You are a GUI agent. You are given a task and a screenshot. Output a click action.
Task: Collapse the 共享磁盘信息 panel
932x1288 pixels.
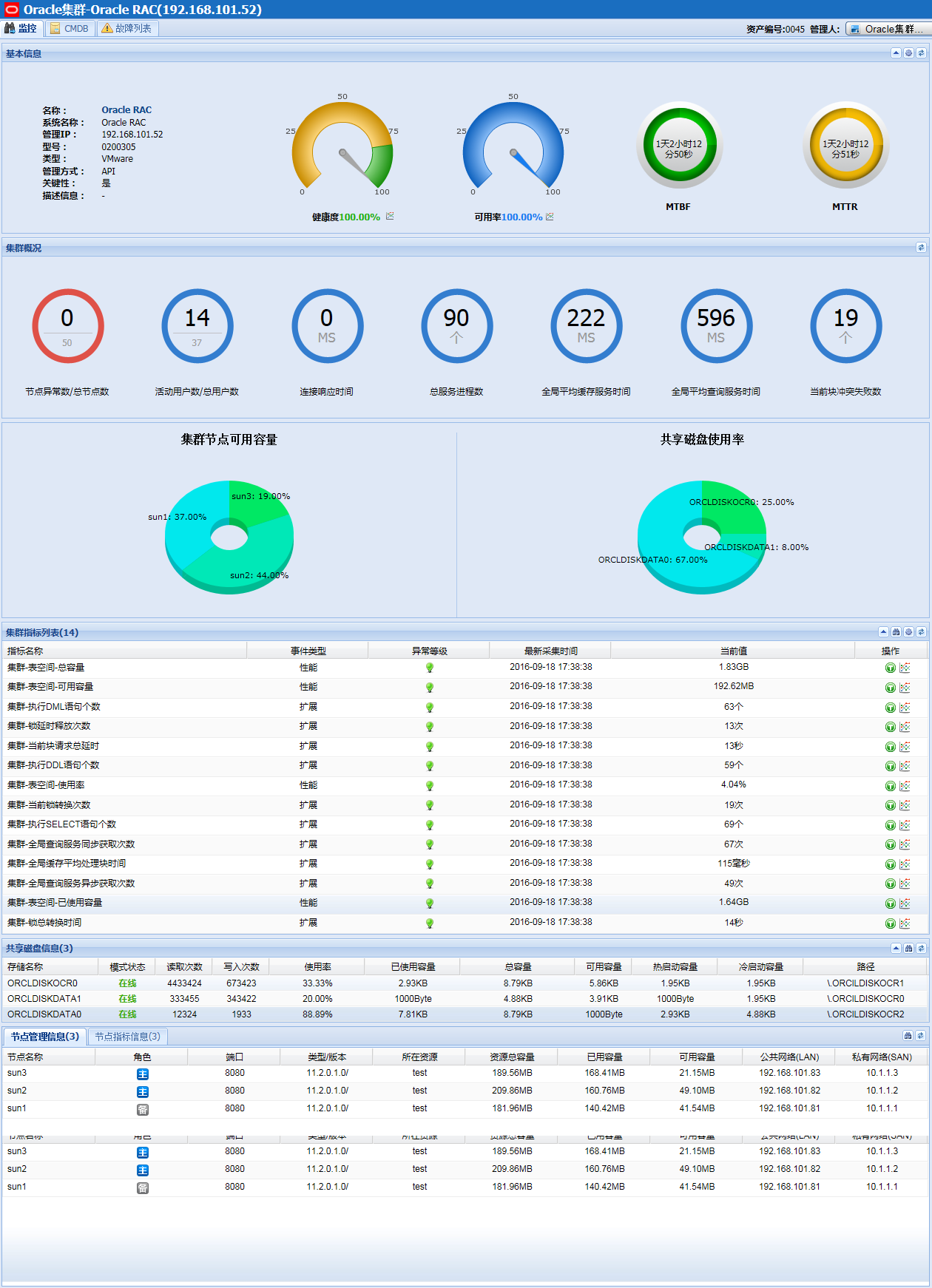(x=896, y=948)
